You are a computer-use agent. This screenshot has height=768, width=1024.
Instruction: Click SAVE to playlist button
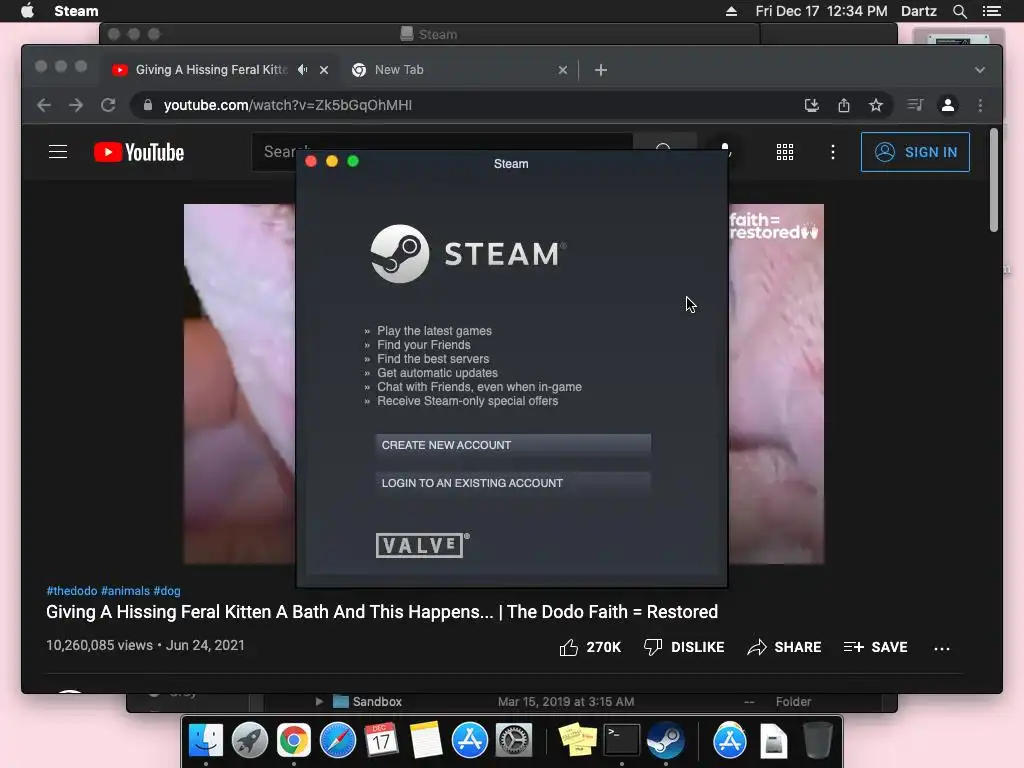(876, 647)
